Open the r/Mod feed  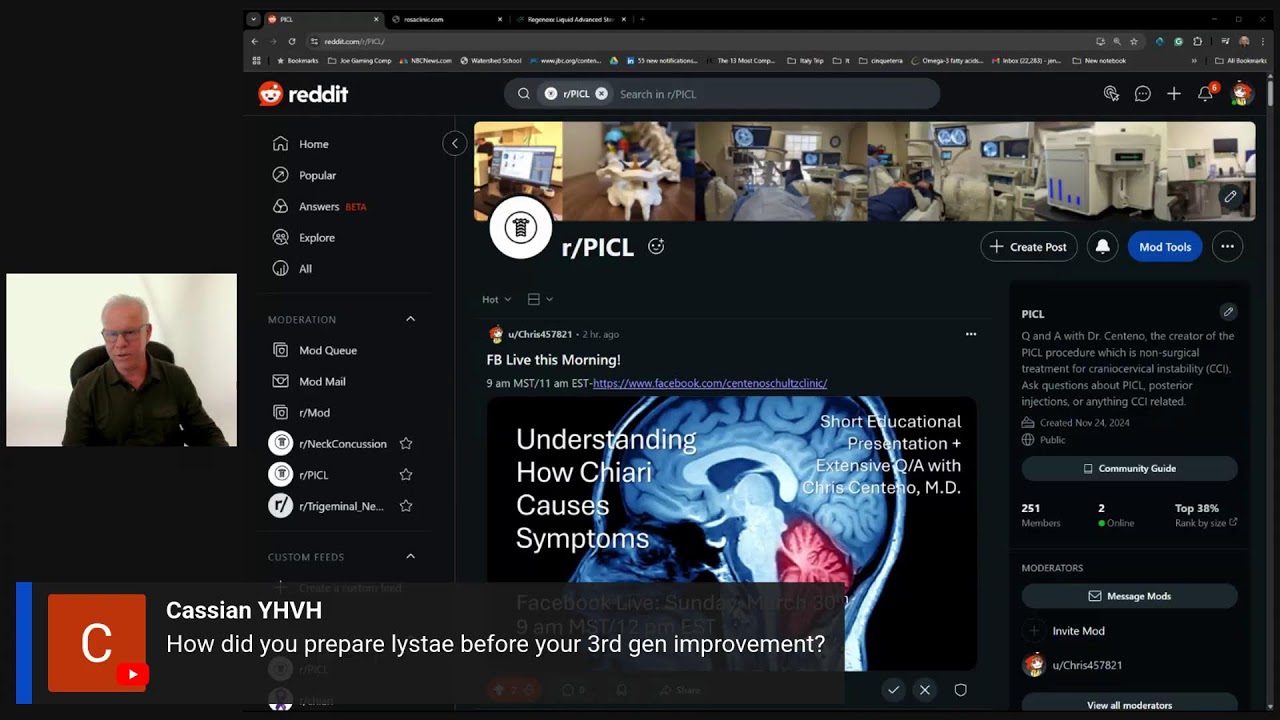[314, 412]
